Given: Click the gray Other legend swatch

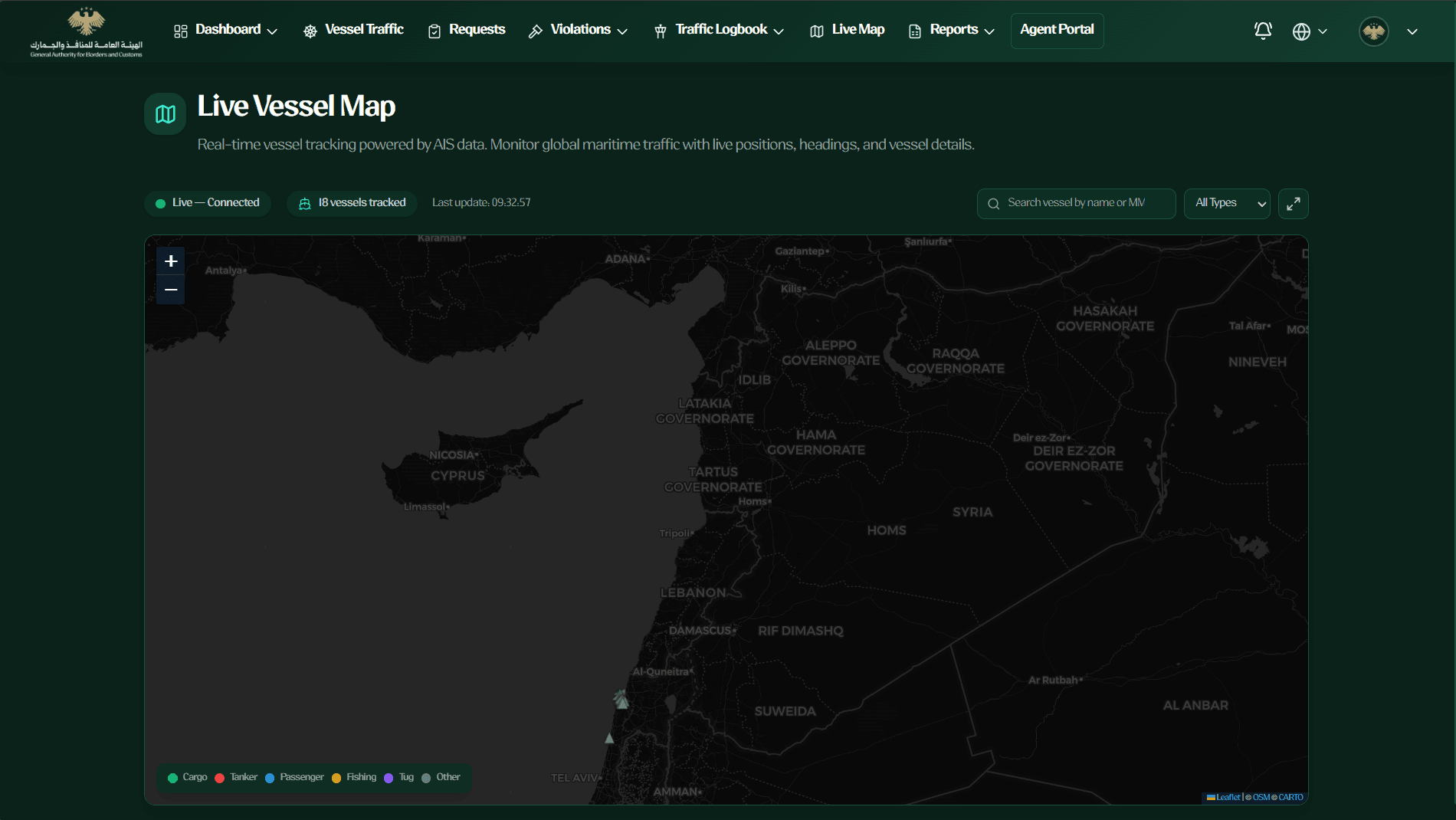Looking at the screenshot, I should pyautogui.click(x=427, y=779).
